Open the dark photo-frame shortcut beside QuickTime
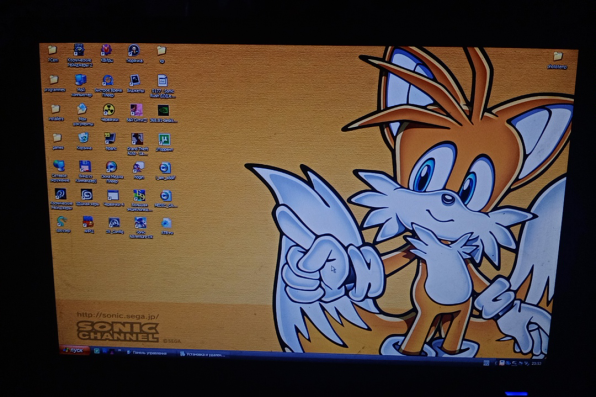 pos(135,84)
